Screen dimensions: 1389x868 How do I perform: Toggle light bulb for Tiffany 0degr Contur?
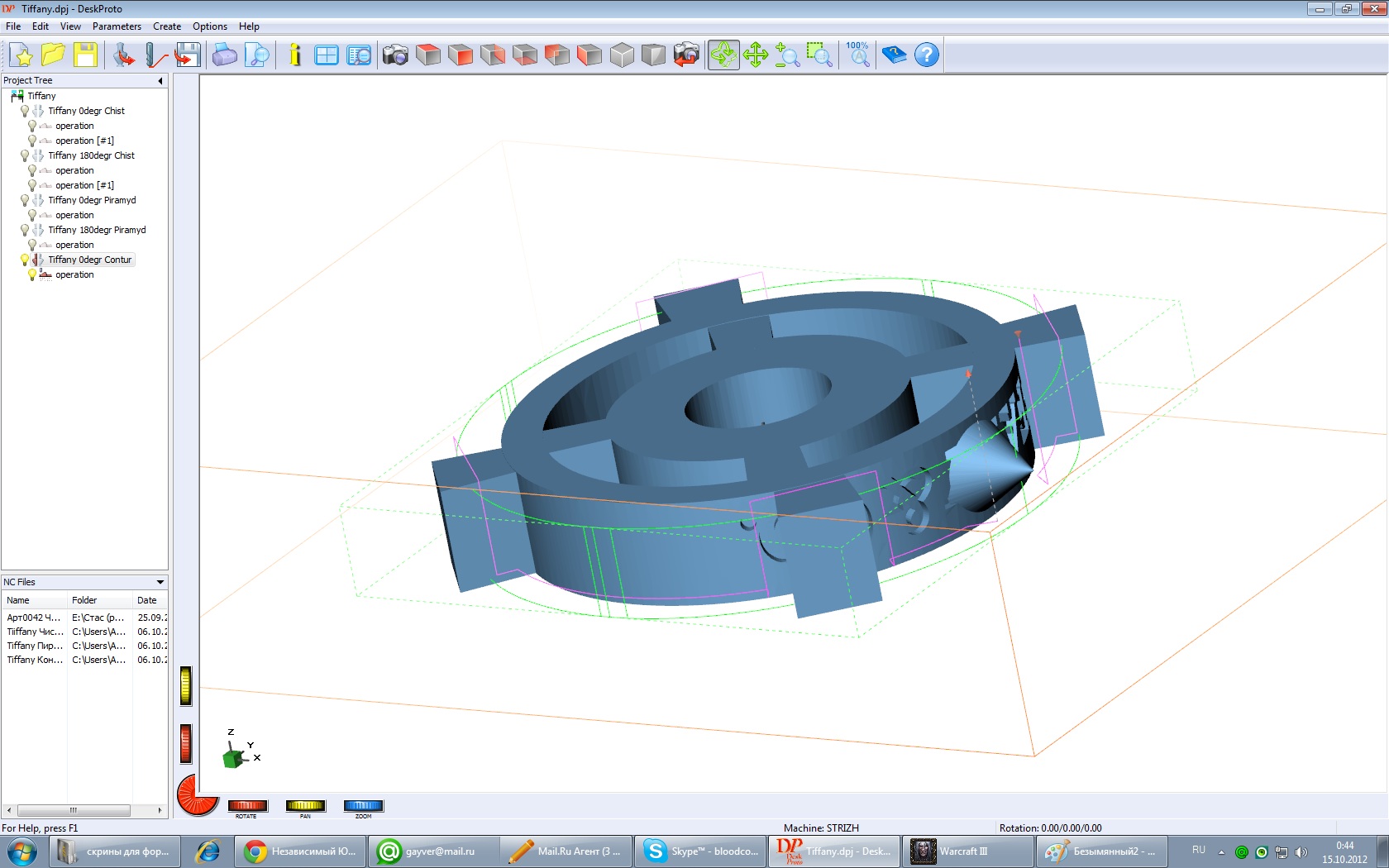point(25,260)
